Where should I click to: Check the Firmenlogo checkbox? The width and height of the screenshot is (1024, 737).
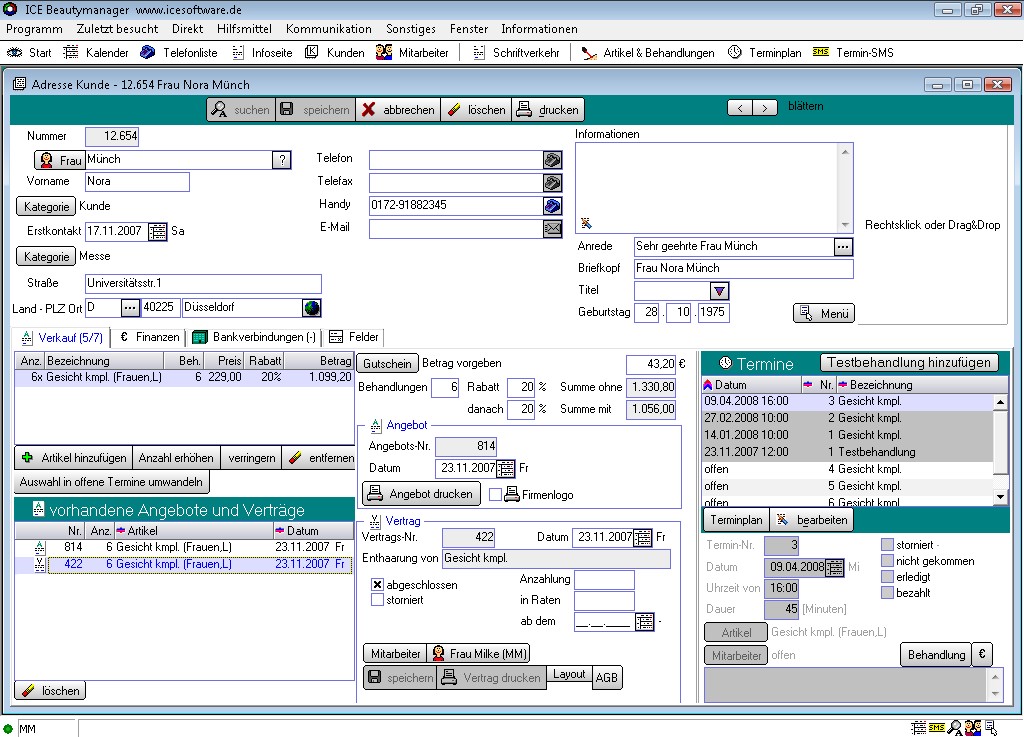(x=495, y=494)
